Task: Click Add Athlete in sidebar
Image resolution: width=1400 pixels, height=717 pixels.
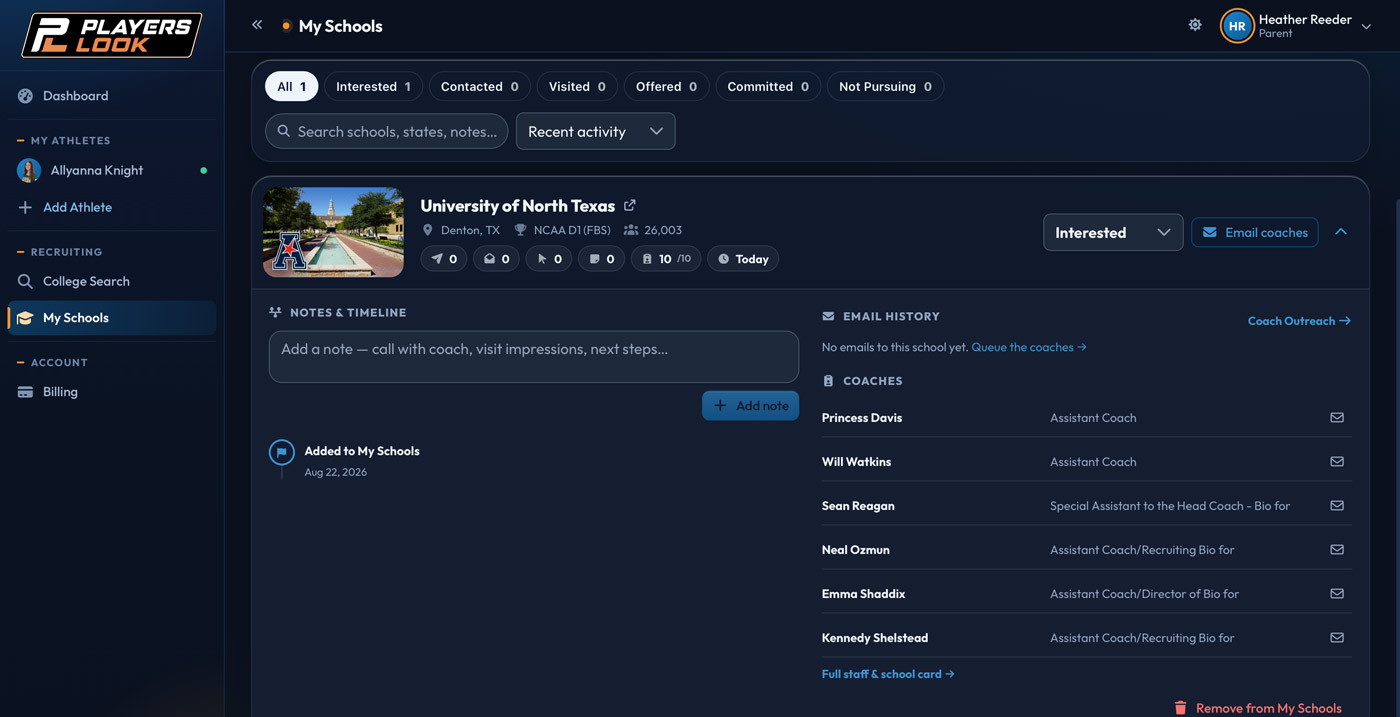Action: 112,207
